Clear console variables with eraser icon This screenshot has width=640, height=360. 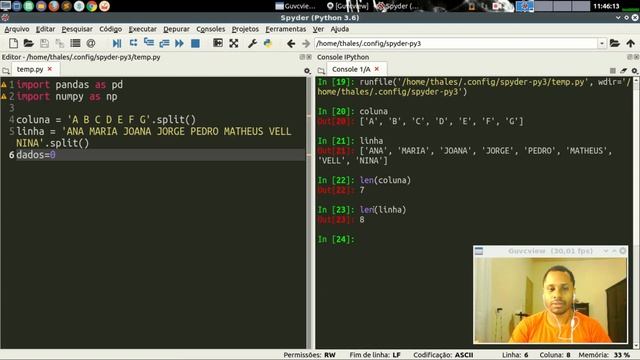[x=623, y=71]
